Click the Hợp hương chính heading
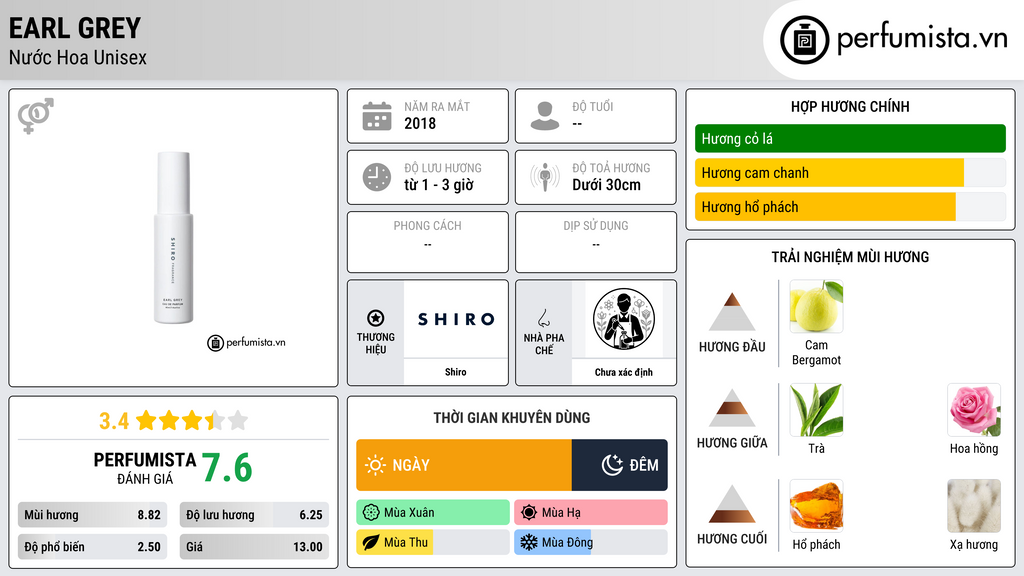The width and height of the screenshot is (1024, 576). click(x=850, y=106)
